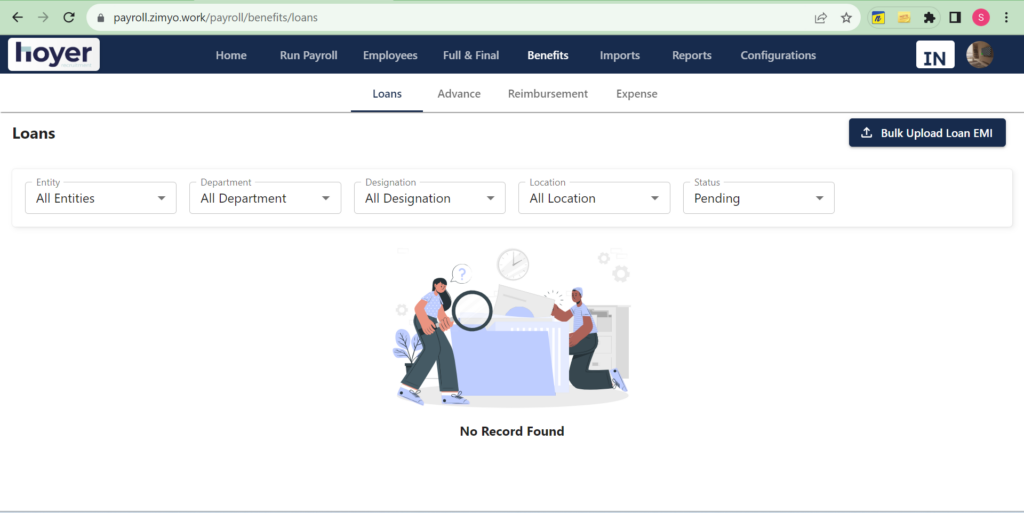Click the share page icon

point(821,18)
